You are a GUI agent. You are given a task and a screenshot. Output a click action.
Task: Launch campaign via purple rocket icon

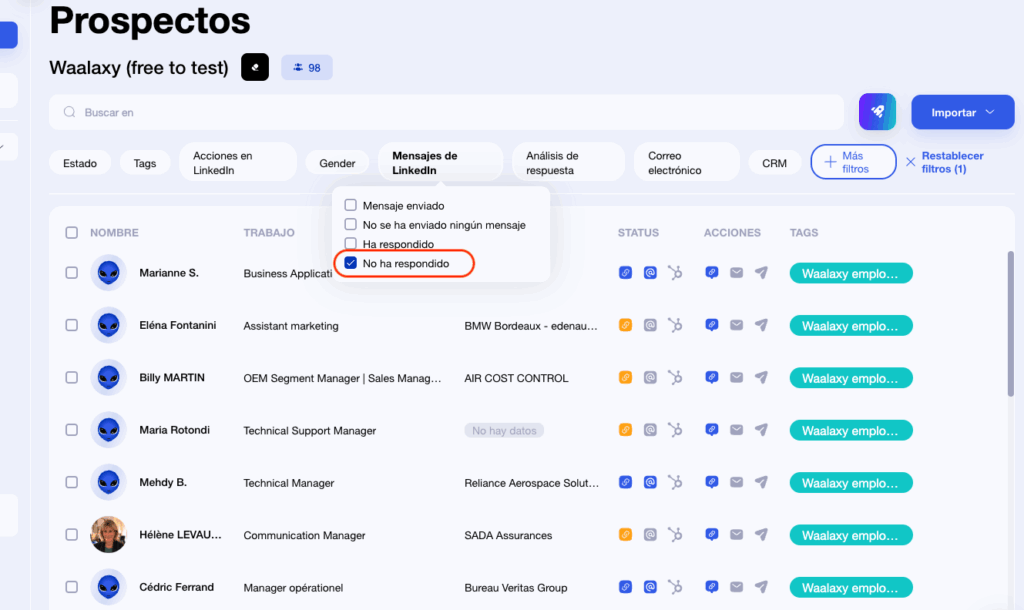pos(877,112)
